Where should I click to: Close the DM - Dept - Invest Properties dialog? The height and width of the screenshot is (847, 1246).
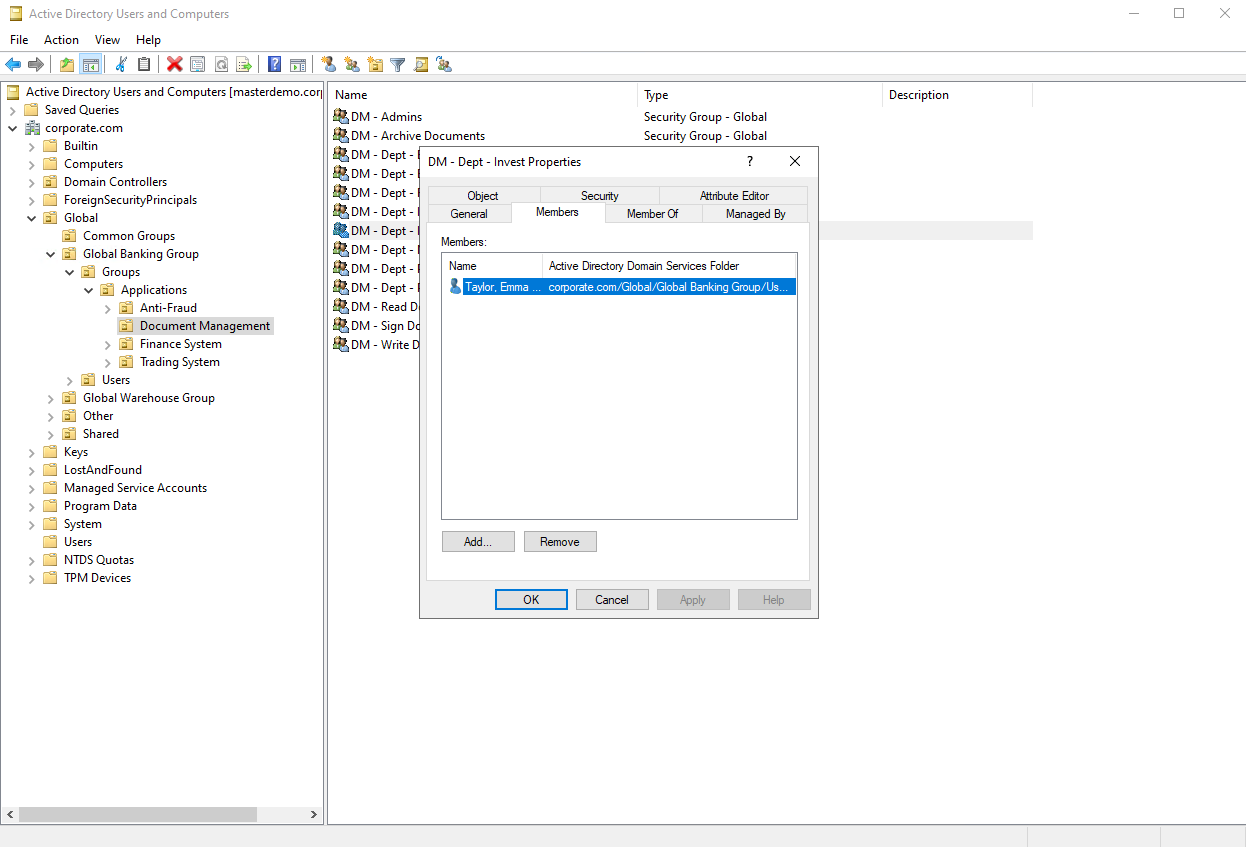coord(795,161)
